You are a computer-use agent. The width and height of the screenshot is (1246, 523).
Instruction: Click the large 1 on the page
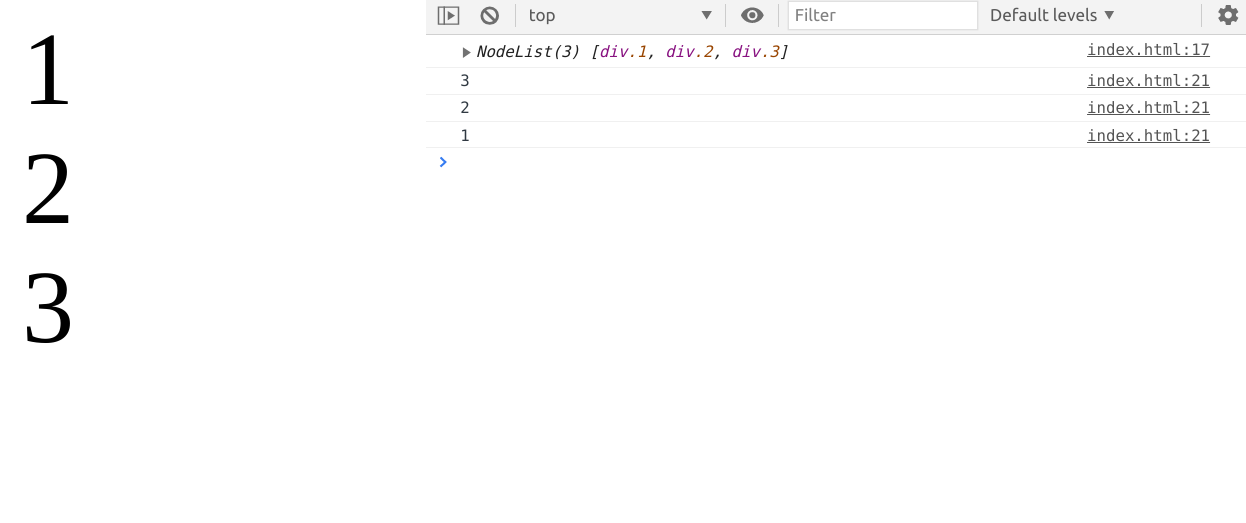(48, 70)
